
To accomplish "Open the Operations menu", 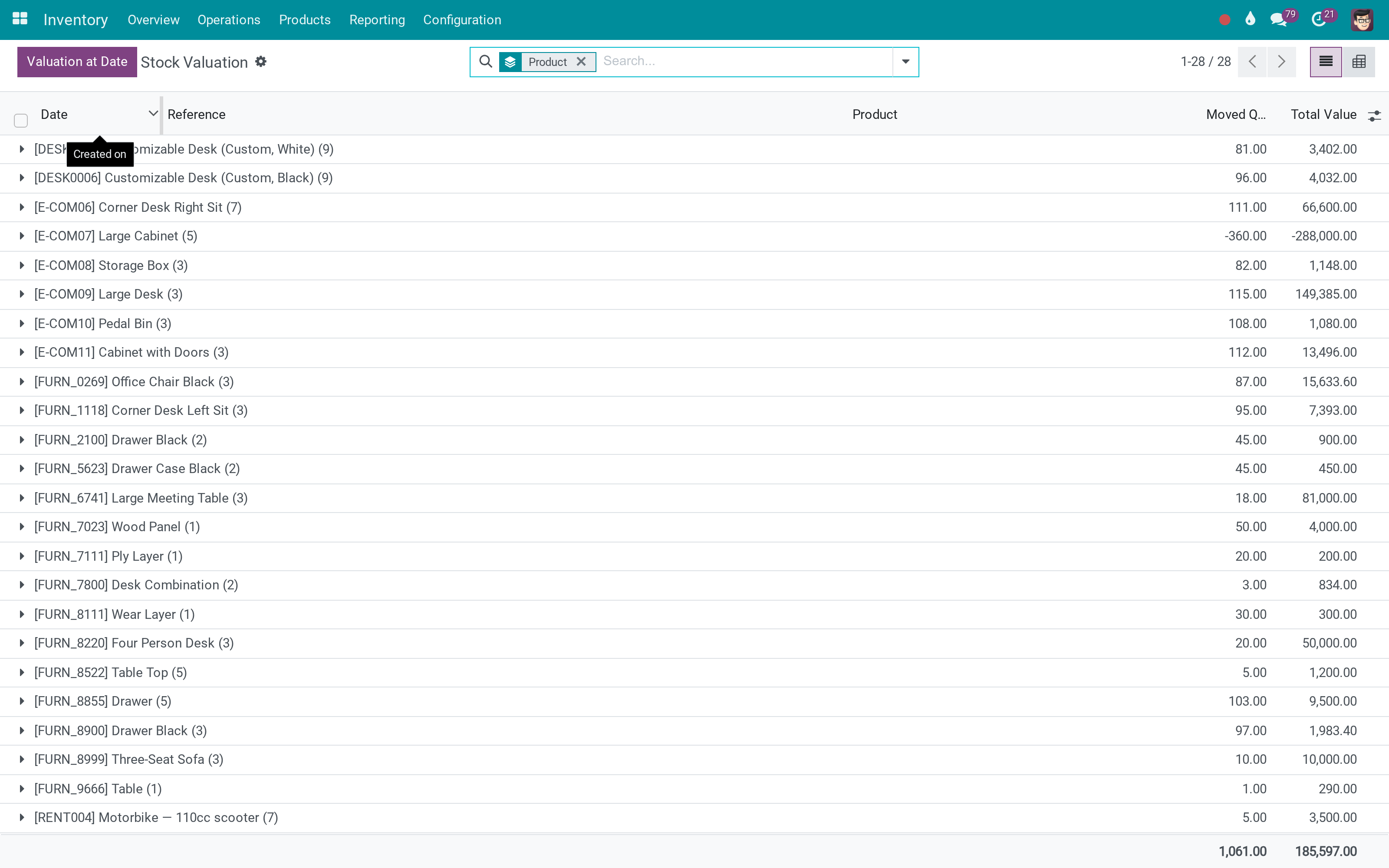I will tap(228, 20).
